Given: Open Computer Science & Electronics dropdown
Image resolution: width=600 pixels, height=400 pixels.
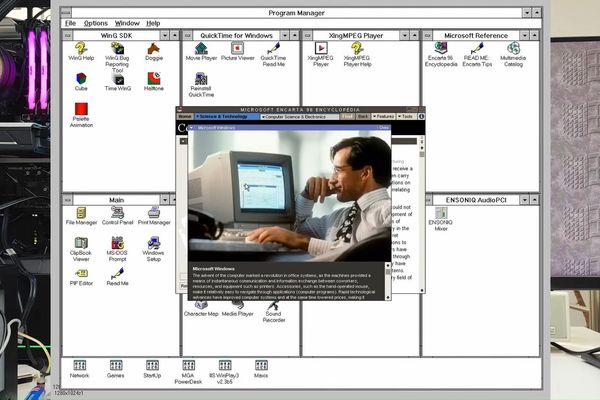Looking at the screenshot, I should coord(300,117).
